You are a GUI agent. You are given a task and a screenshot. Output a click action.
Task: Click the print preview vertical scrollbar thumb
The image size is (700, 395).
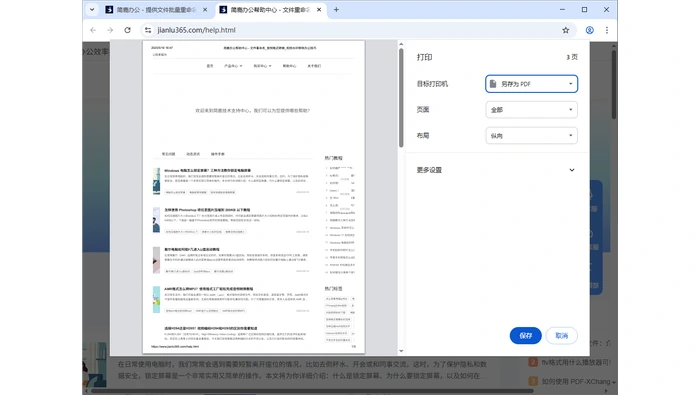(401, 97)
